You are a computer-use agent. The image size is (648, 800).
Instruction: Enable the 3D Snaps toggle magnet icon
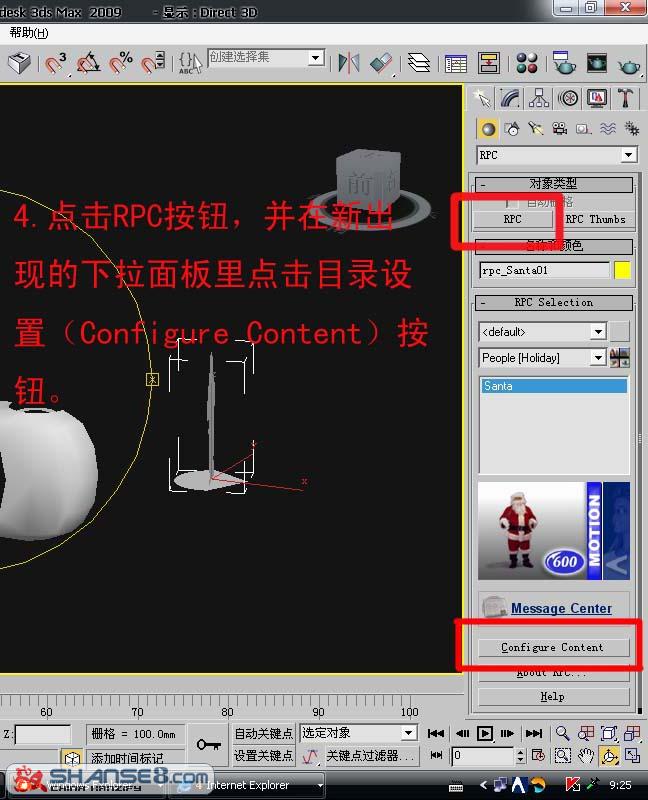pyautogui.click(x=55, y=64)
